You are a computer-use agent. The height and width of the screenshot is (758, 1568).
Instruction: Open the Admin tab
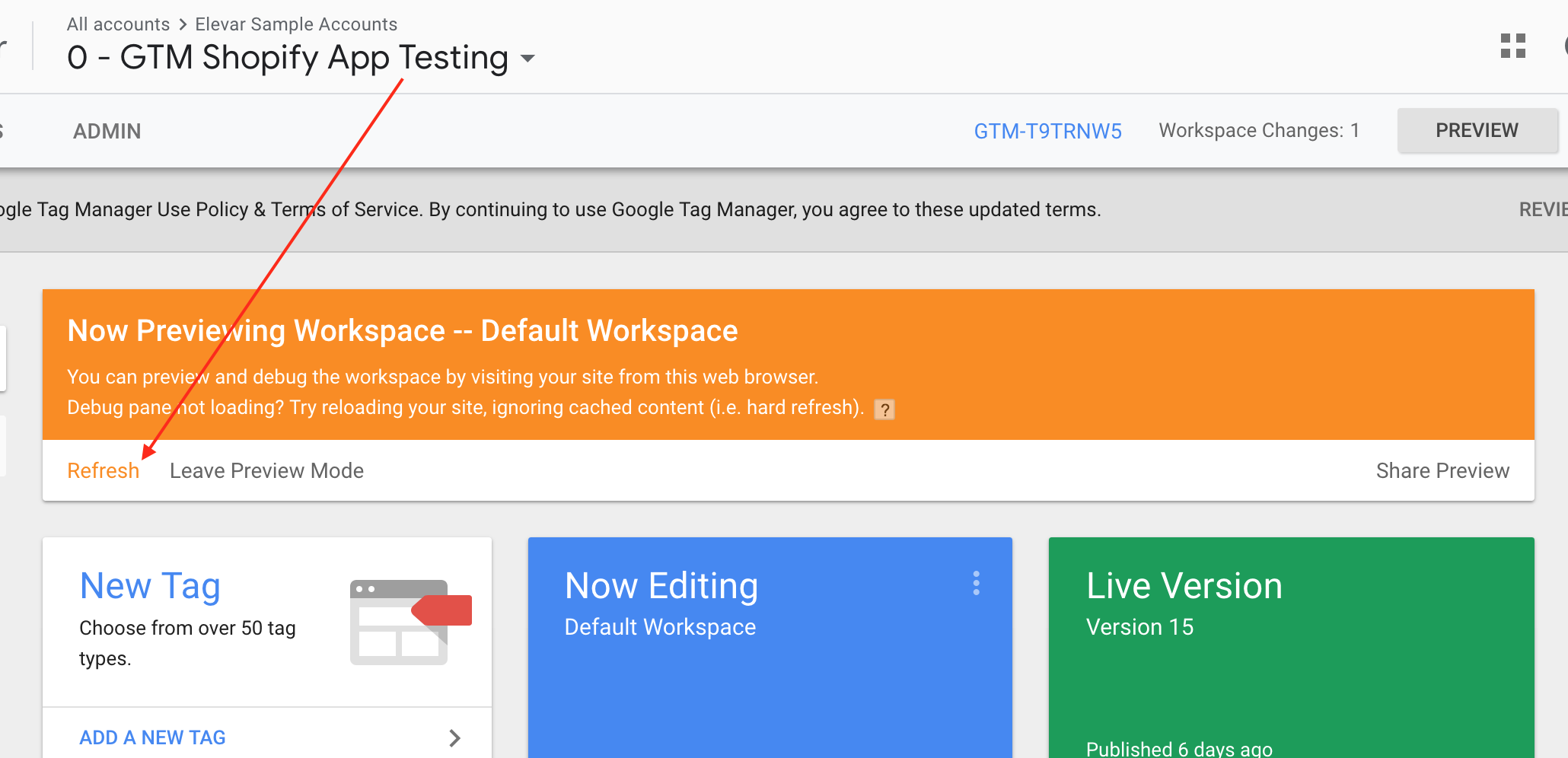coord(107,131)
